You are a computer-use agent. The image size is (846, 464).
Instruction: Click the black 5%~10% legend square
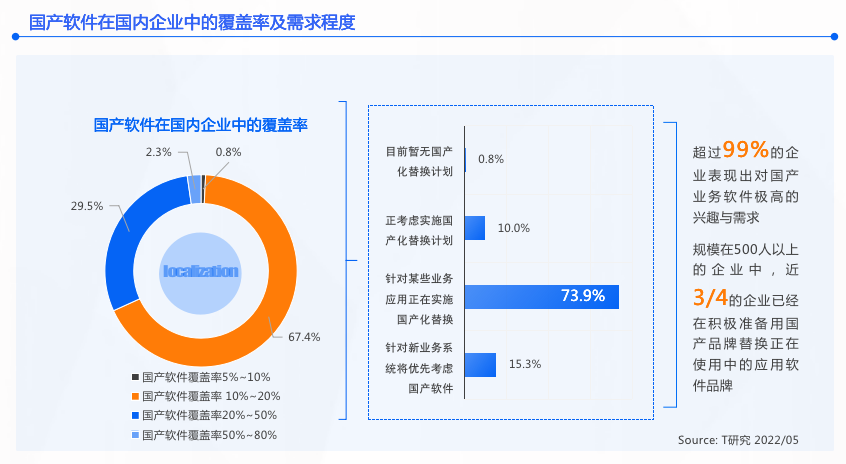pos(135,377)
